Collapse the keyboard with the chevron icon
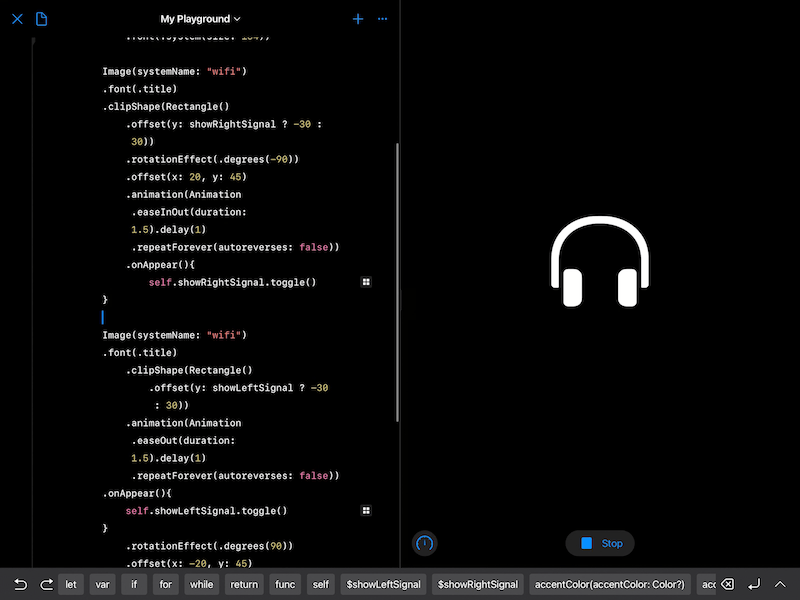The width and height of the screenshot is (800, 600). pos(780,584)
